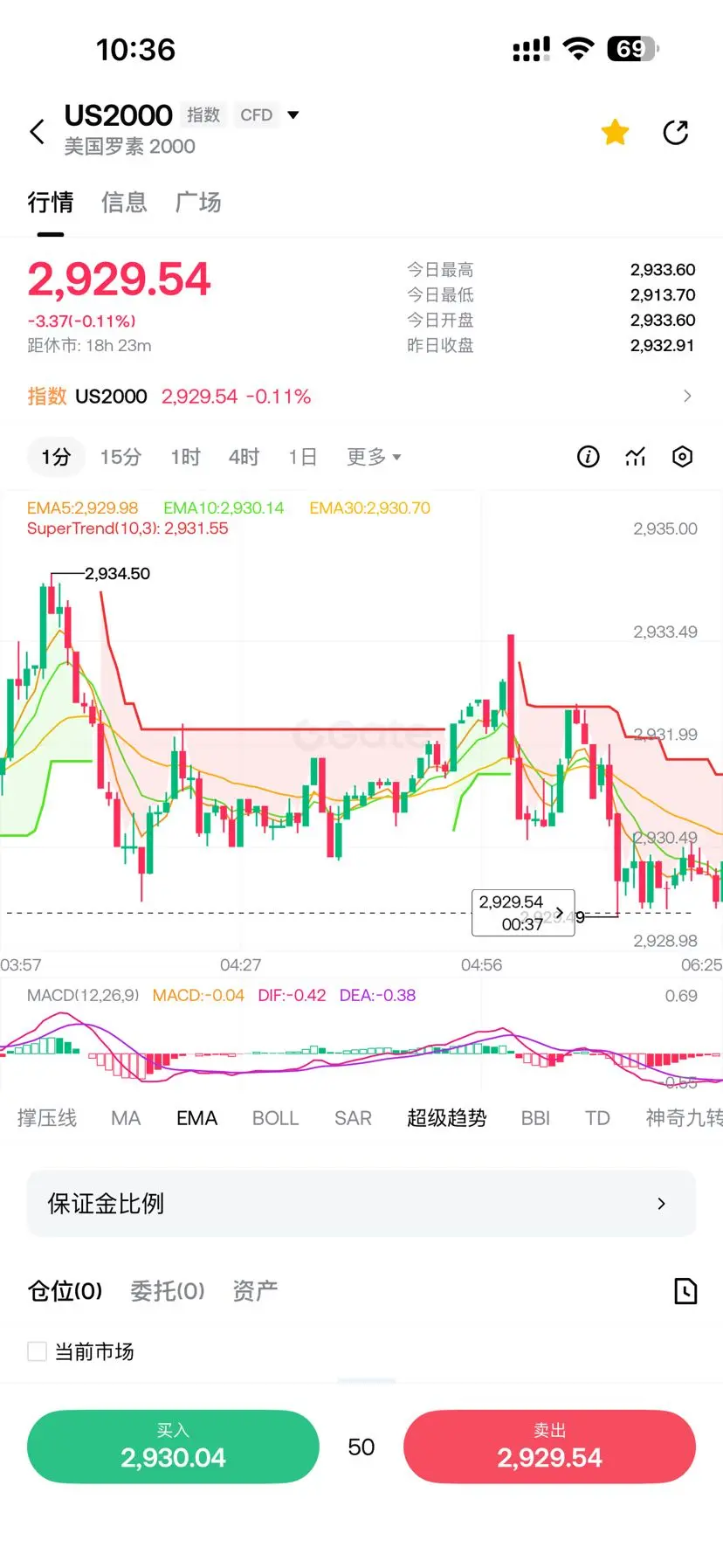This screenshot has height=1568, width=723.
Task: Tap the battery indicator in status bar
Action: click(633, 49)
